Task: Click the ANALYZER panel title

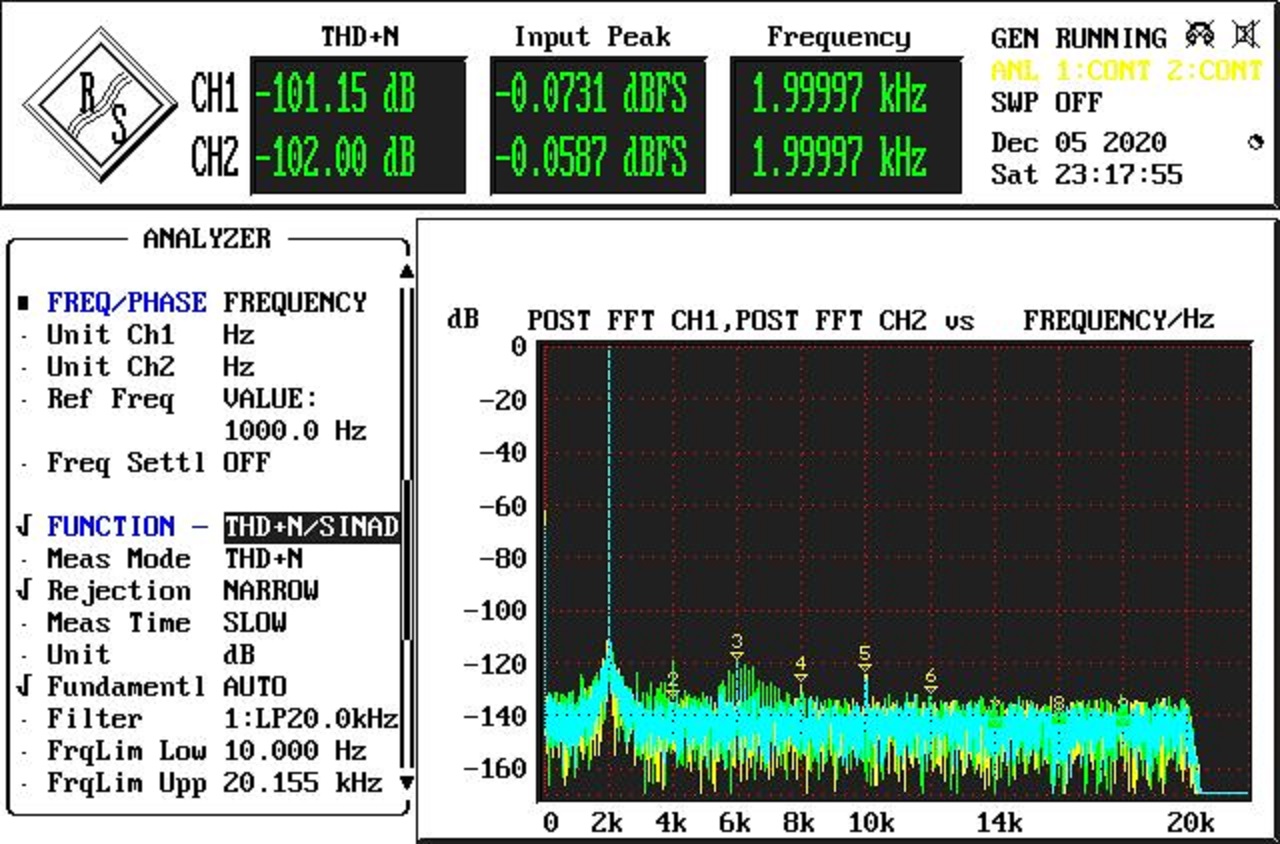Action: point(207,239)
